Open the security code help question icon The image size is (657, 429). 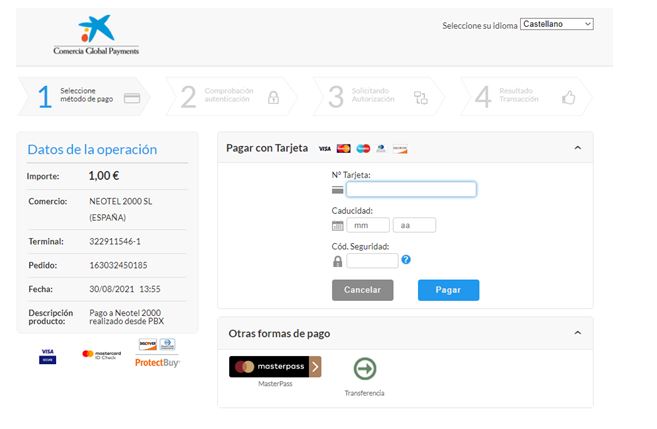coord(406,260)
